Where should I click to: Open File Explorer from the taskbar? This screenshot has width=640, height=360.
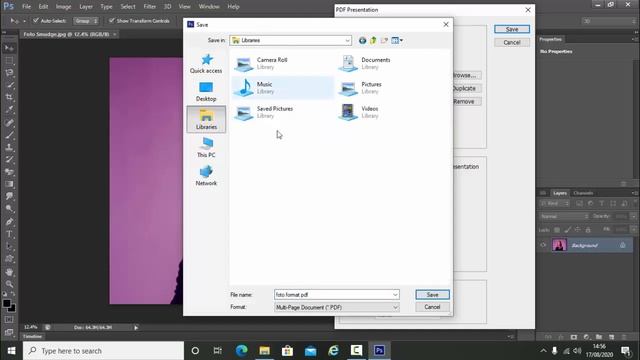point(264,351)
